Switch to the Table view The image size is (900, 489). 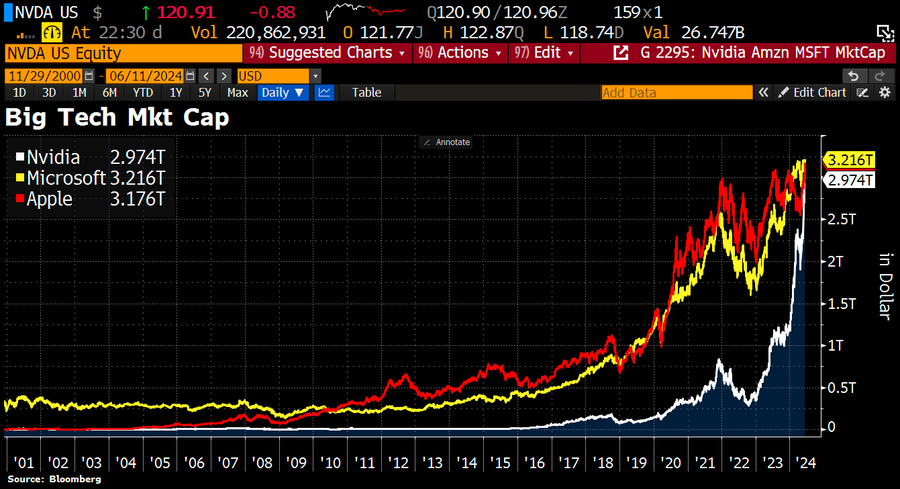[x=366, y=92]
